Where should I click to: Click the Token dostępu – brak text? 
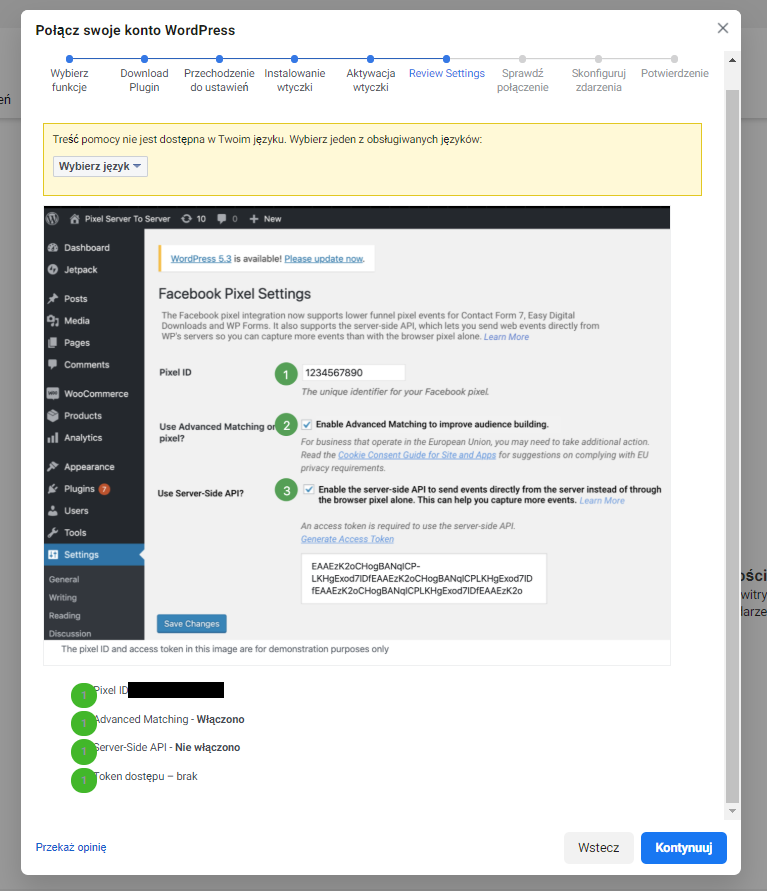tap(145, 776)
